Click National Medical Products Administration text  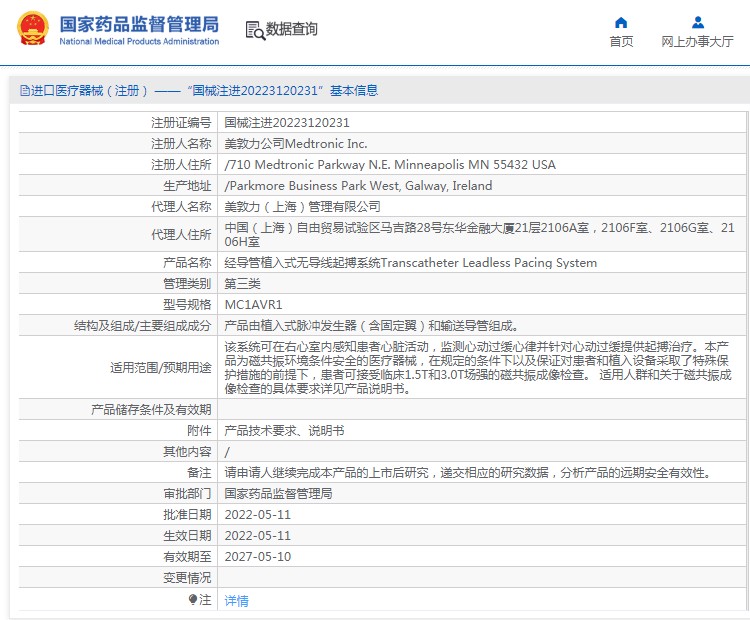[139, 42]
